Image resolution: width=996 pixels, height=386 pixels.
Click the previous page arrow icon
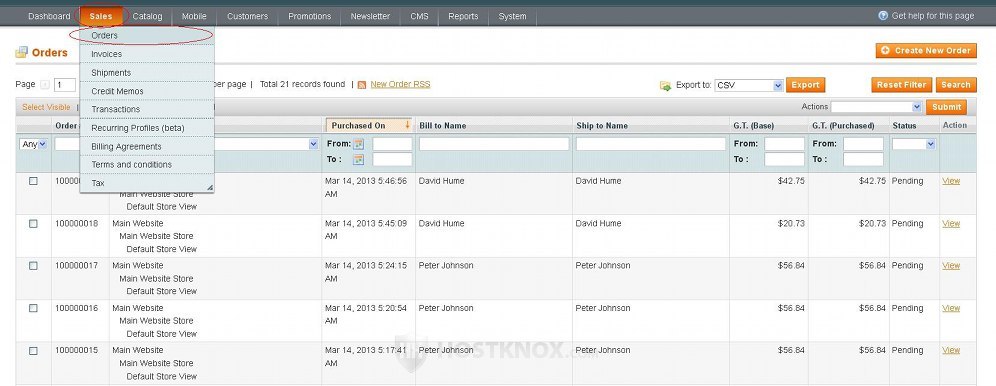(x=45, y=84)
